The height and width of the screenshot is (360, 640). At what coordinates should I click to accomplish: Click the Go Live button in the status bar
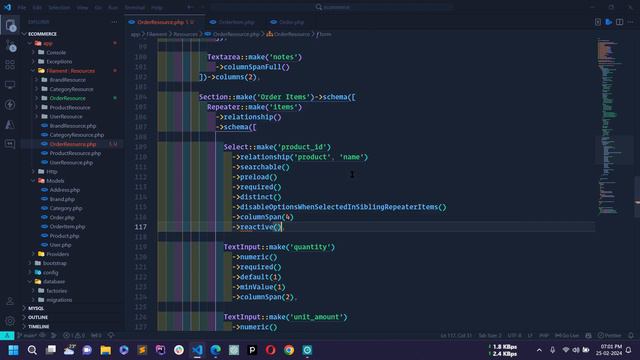pyautogui.click(x=567, y=336)
